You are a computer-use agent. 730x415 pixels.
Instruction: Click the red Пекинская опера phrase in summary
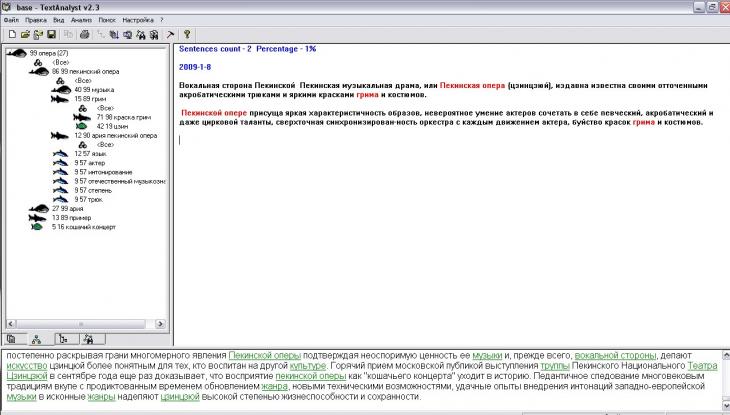(472, 85)
